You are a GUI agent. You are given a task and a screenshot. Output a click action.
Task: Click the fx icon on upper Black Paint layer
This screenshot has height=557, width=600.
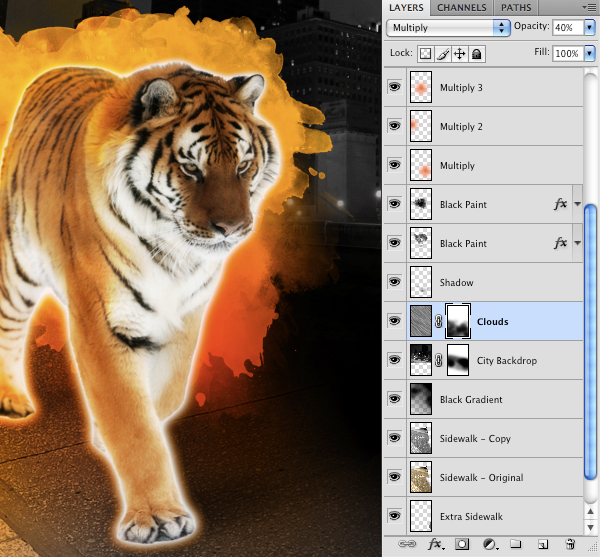click(x=560, y=204)
